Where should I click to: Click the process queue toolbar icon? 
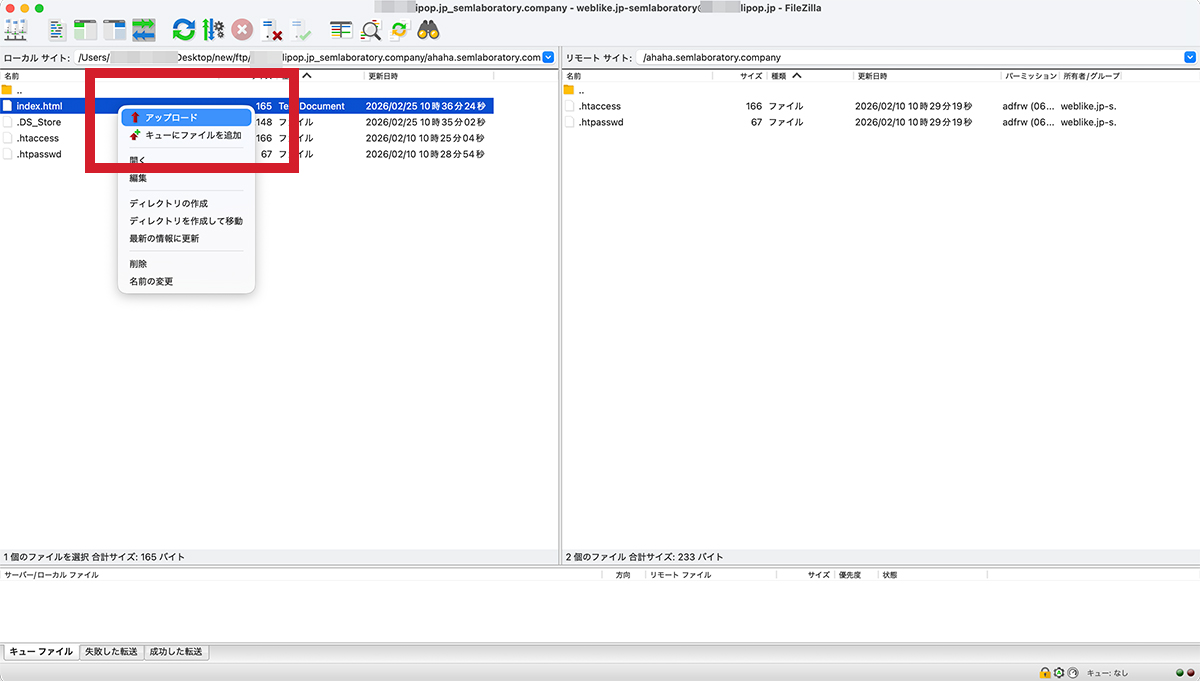point(213,30)
